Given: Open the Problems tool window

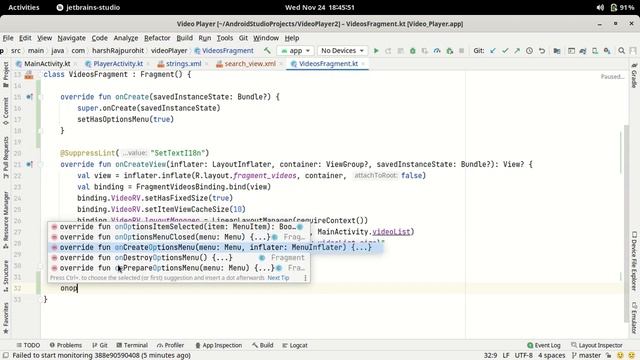Looking at the screenshot, I should [x=65, y=345].
